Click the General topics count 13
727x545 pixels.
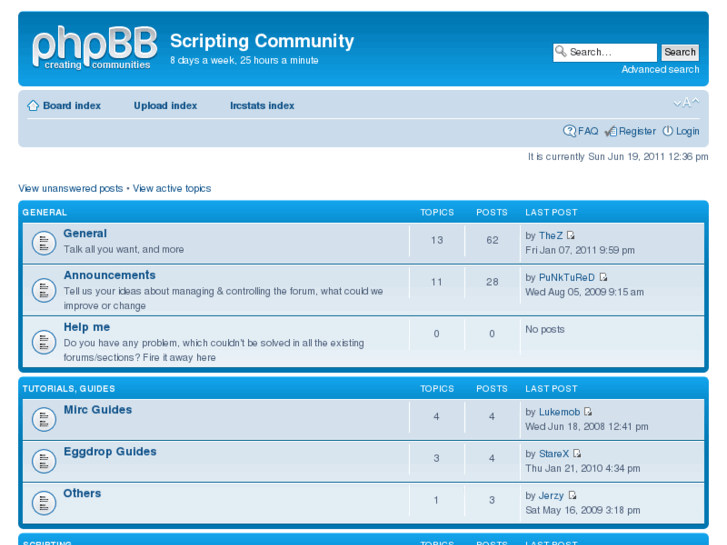coord(437,240)
